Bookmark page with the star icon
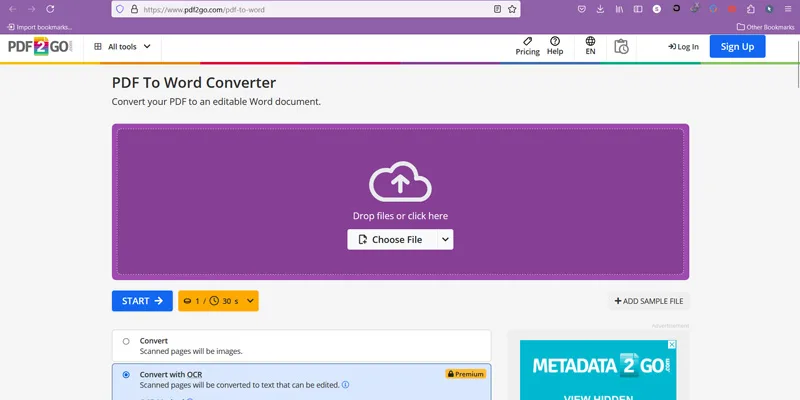 pyautogui.click(x=512, y=9)
